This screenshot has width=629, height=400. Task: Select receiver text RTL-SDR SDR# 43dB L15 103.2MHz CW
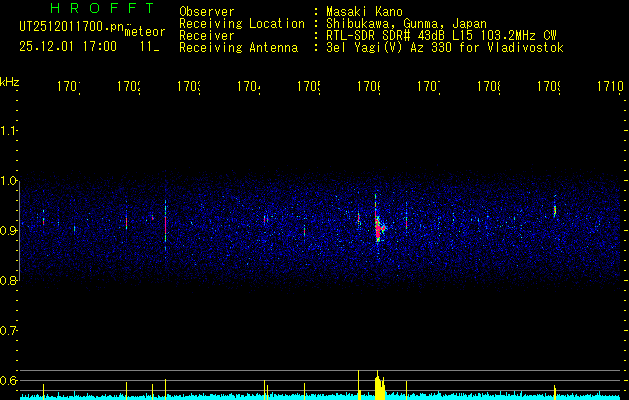[441, 36]
